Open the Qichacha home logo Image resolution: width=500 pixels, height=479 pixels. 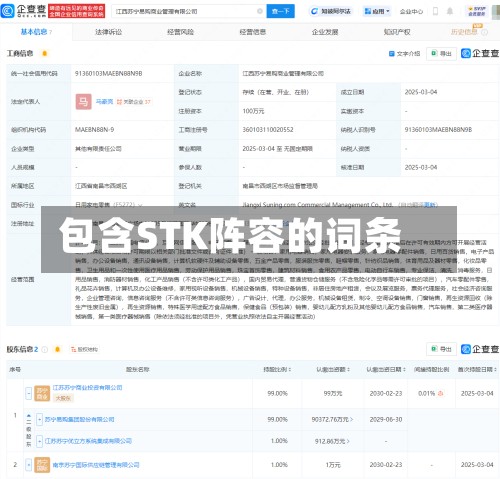tap(23, 11)
